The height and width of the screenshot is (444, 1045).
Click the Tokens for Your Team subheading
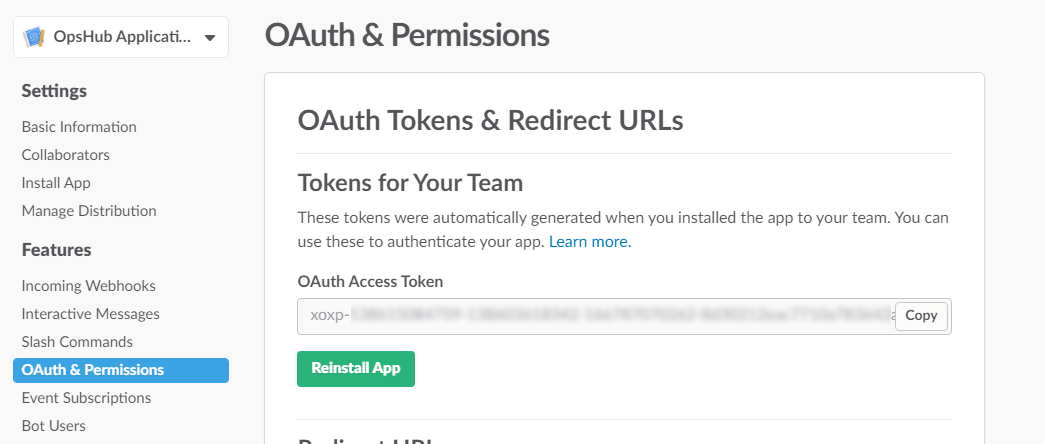(411, 183)
